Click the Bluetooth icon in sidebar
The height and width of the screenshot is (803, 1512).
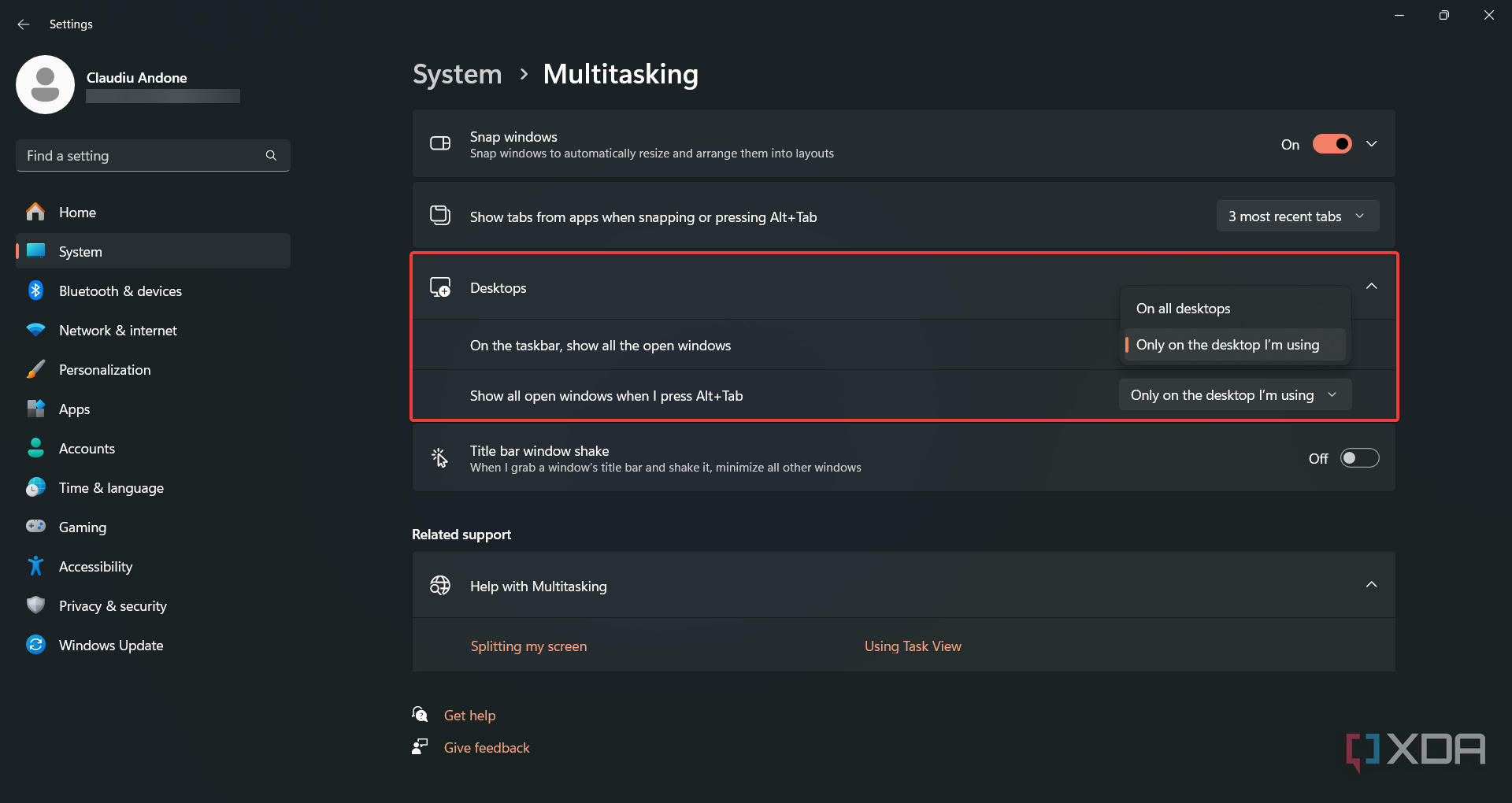[35, 290]
